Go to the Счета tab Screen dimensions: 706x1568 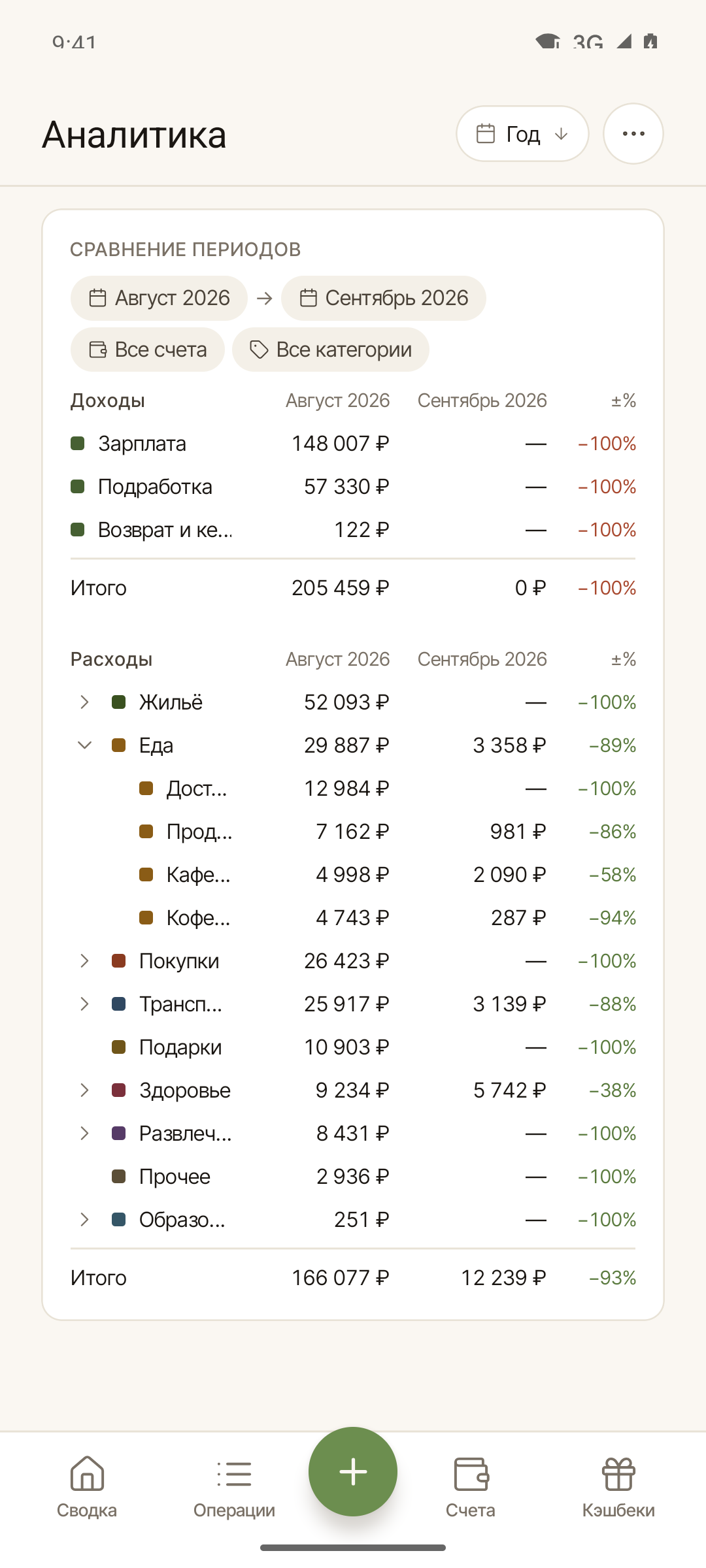[471, 1486]
